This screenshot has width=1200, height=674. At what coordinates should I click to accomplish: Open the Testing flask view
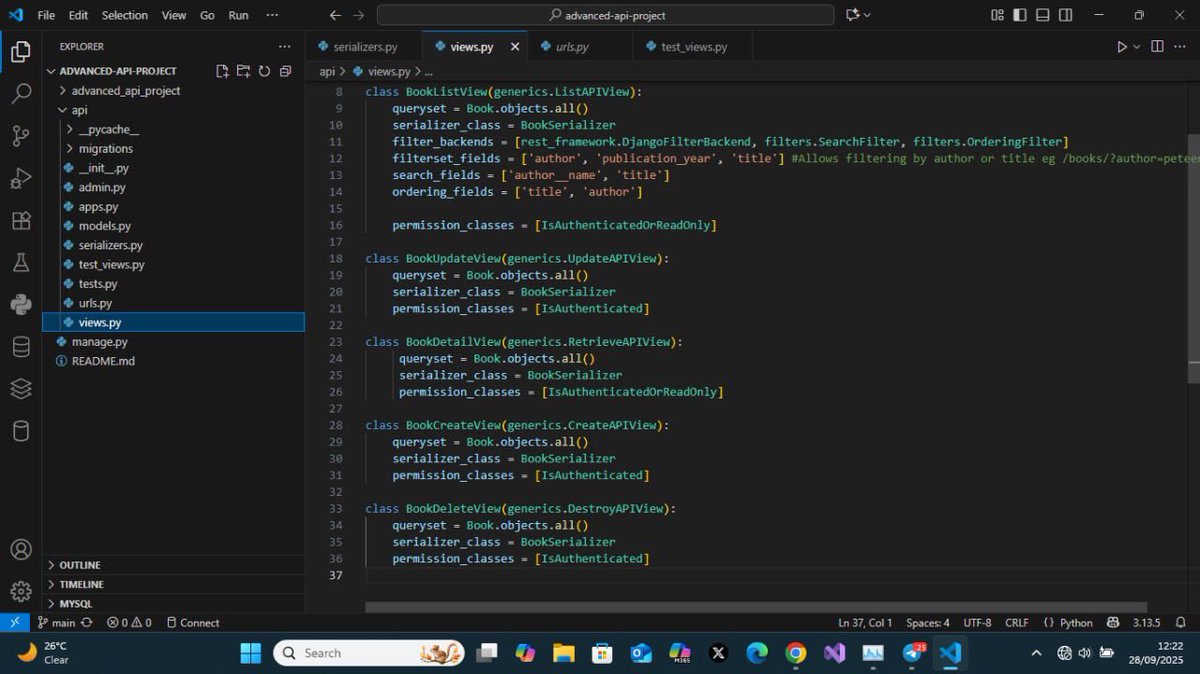pyautogui.click(x=20, y=263)
